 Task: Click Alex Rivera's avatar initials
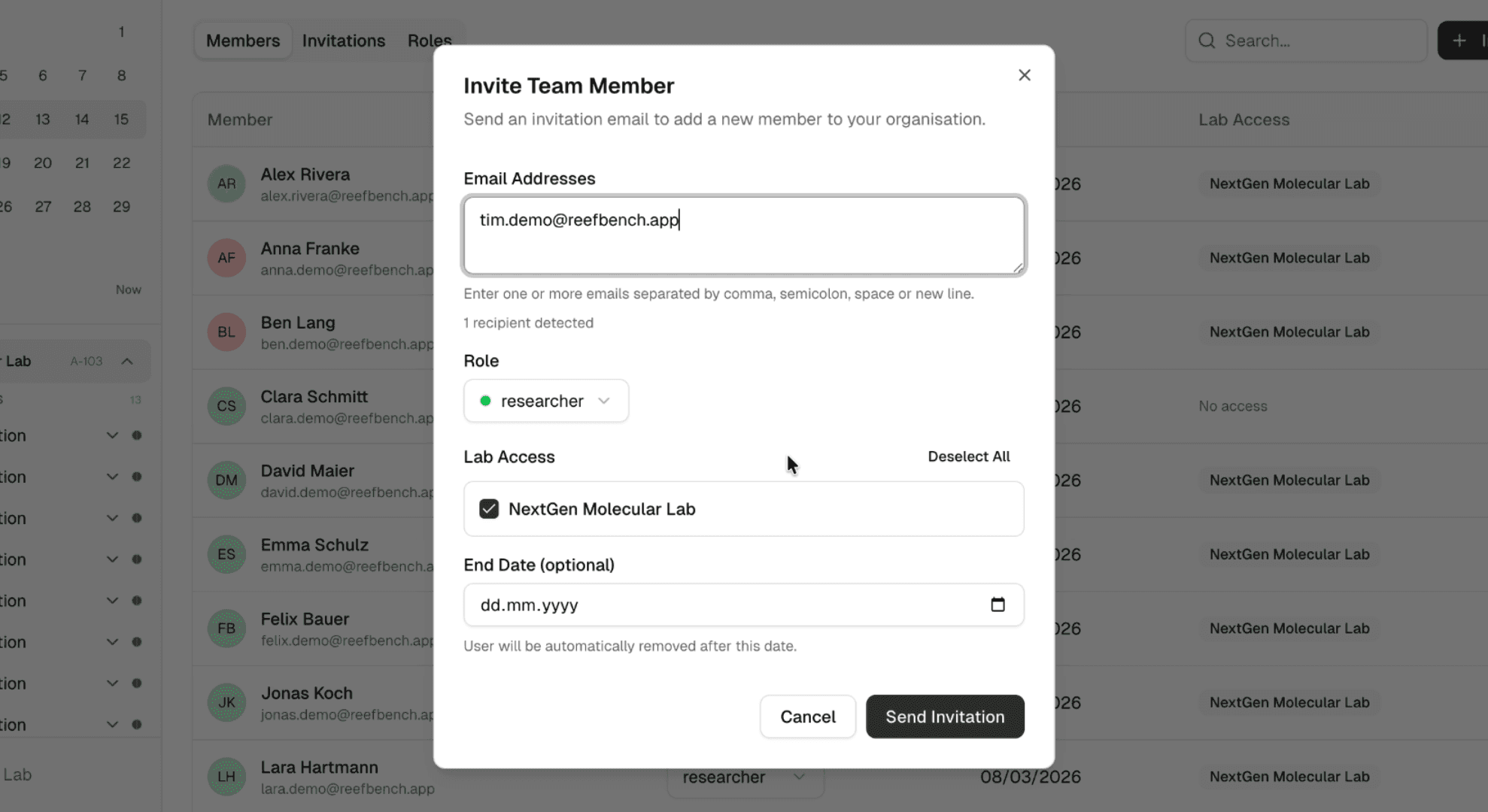[226, 183]
